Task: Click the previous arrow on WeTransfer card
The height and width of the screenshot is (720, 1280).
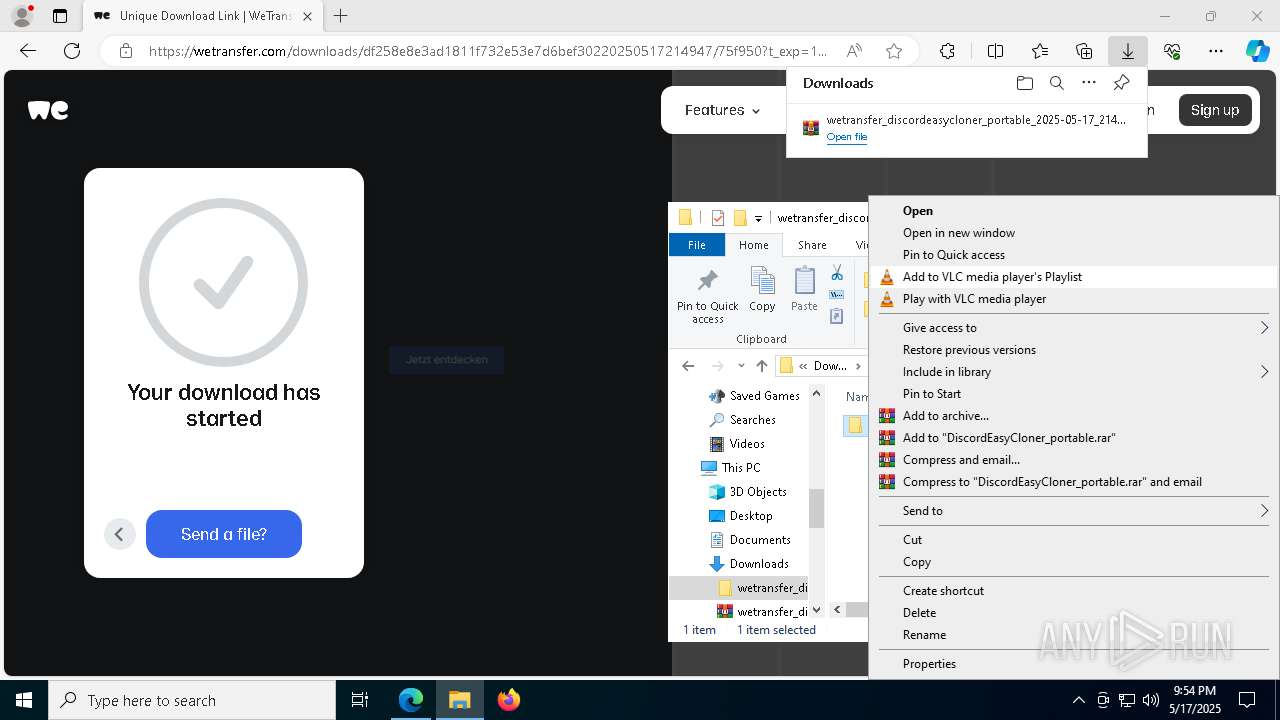Action: pos(119,534)
